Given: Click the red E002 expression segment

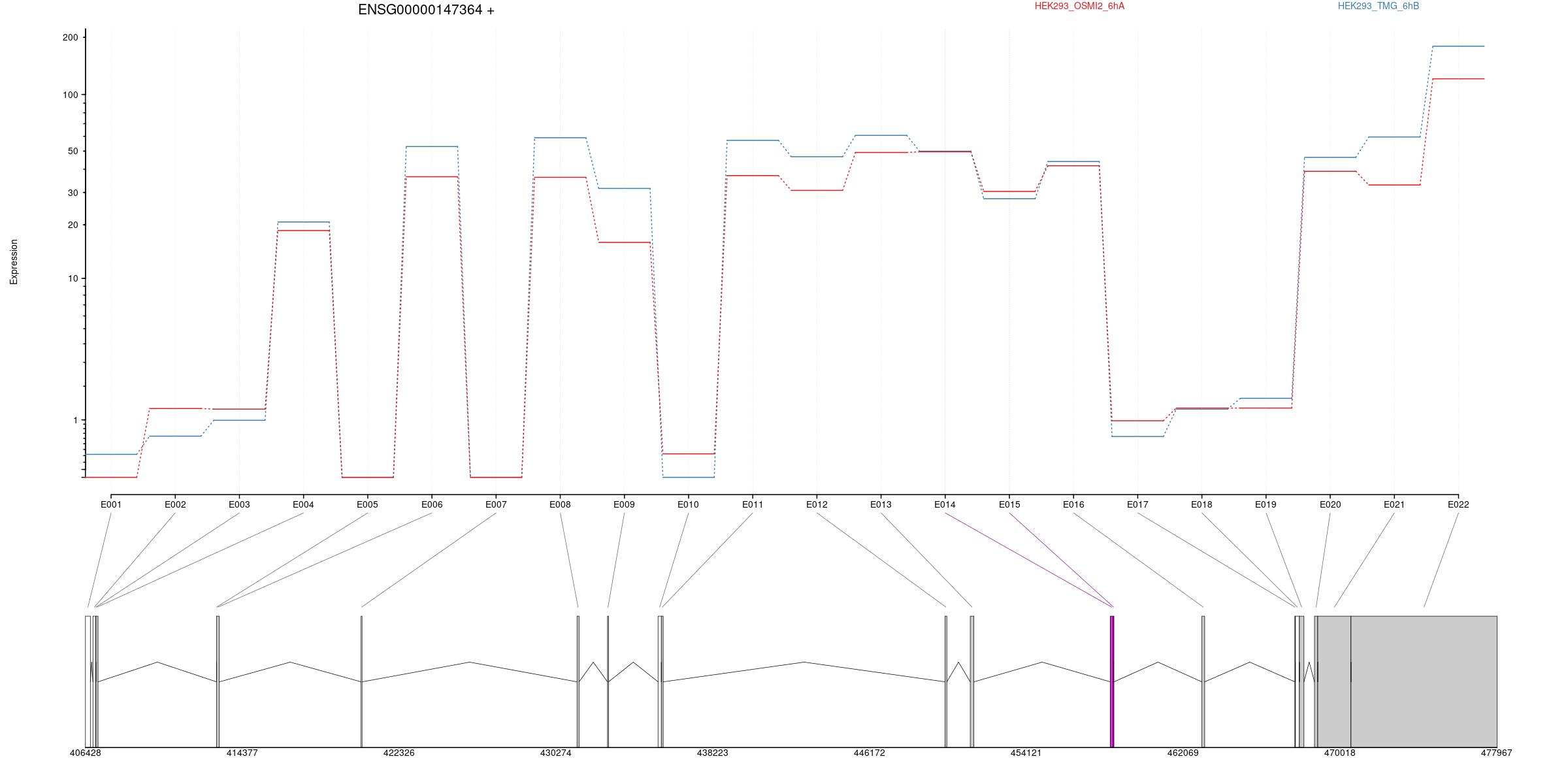Looking at the screenshot, I should click(x=175, y=408).
